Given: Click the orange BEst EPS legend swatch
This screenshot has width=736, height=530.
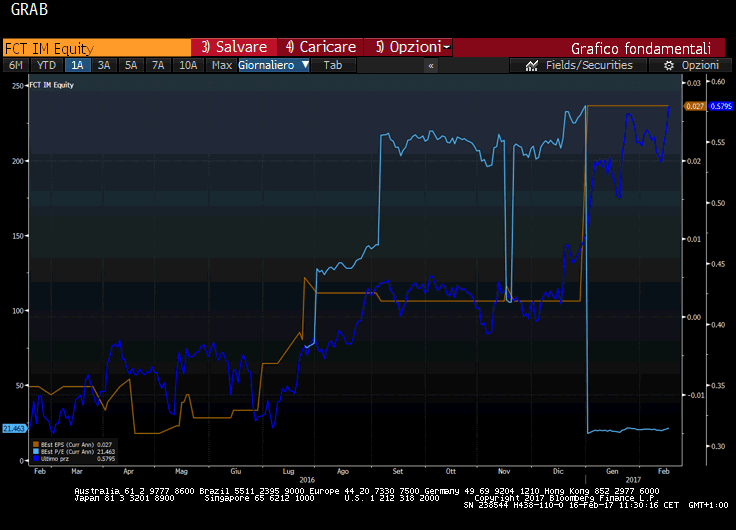Looking at the screenshot, I should [36, 443].
